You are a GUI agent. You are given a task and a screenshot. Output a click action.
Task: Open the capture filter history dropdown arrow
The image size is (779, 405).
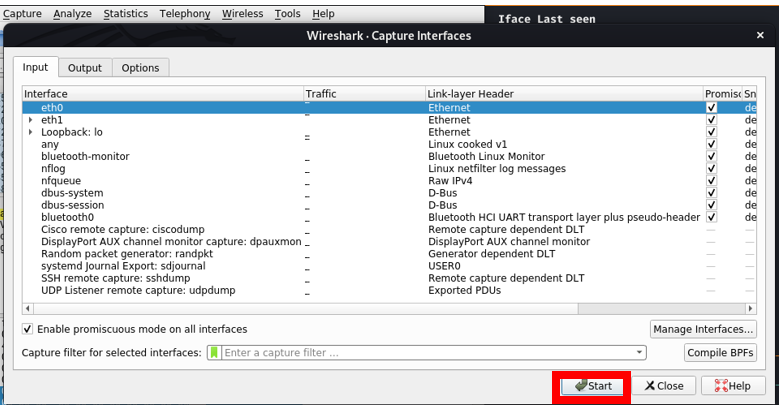click(x=639, y=352)
